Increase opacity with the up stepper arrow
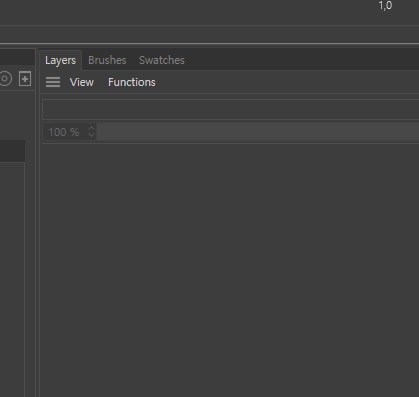This screenshot has height=397, width=419. tap(92, 128)
